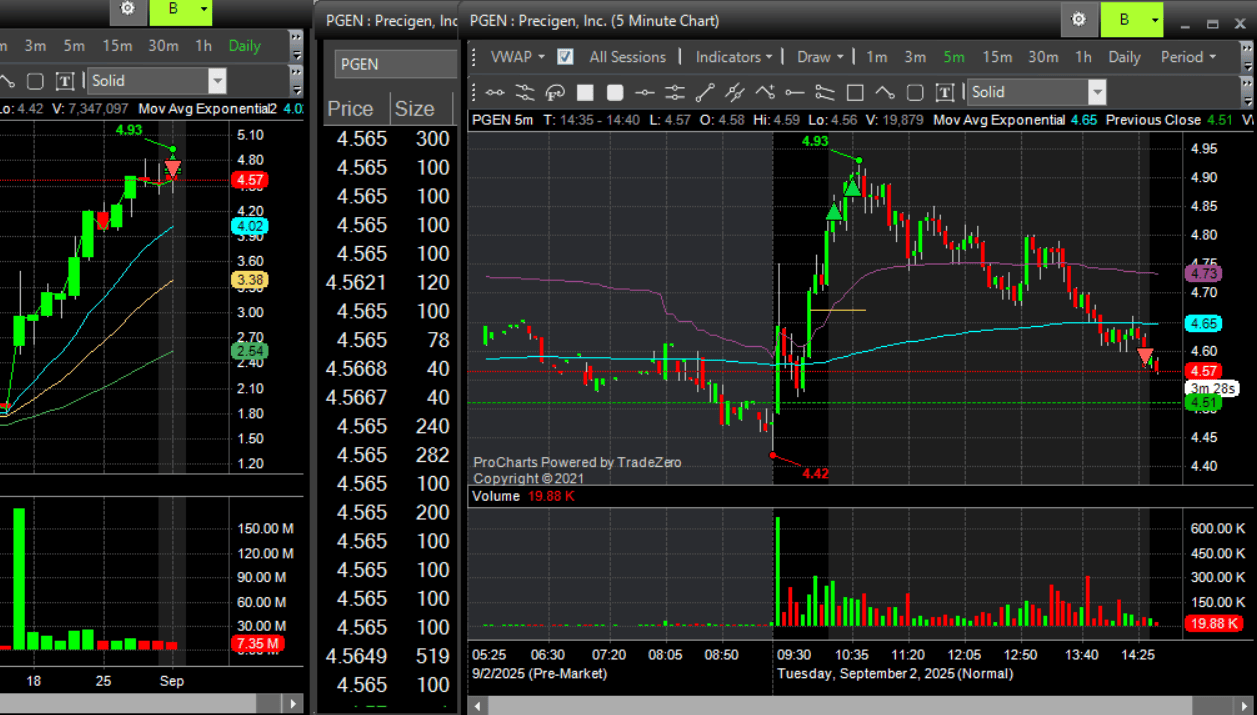Screen dimensions: 1257x715
Task: Select the Fibonacci retracement drawing tool
Action: pyautogui.click(x=555, y=93)
